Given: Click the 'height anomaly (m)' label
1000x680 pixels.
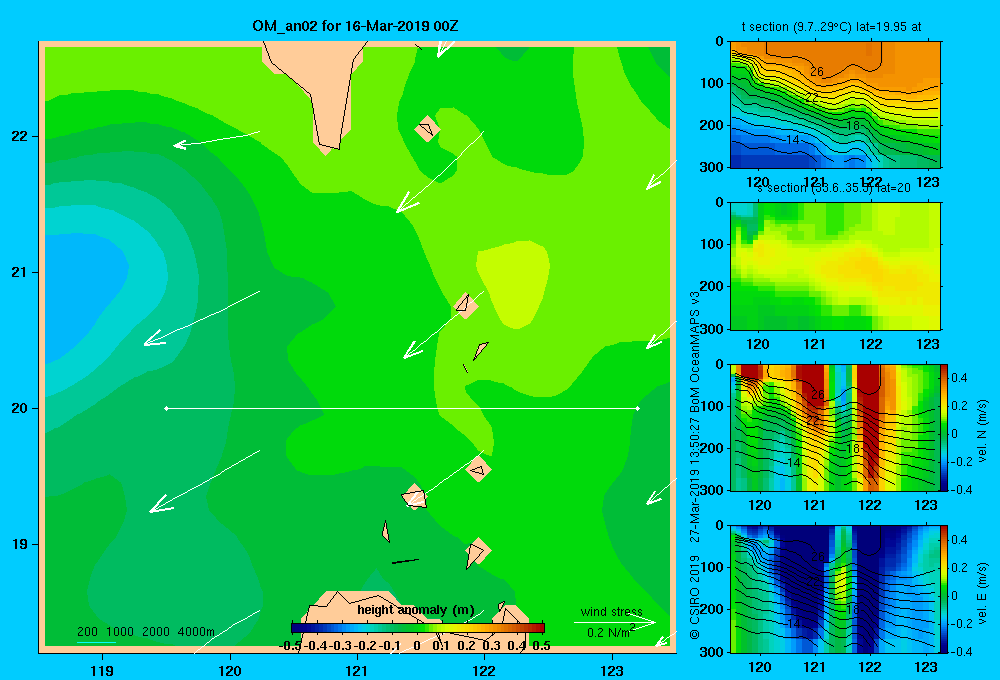Looking at the screenshot, I should [x=415, y=610].
